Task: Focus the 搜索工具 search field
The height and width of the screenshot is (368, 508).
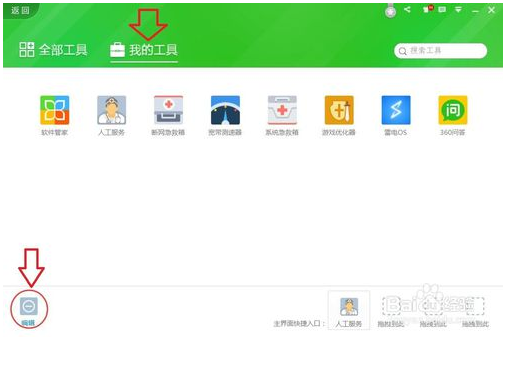Action: tap(440, 51)
